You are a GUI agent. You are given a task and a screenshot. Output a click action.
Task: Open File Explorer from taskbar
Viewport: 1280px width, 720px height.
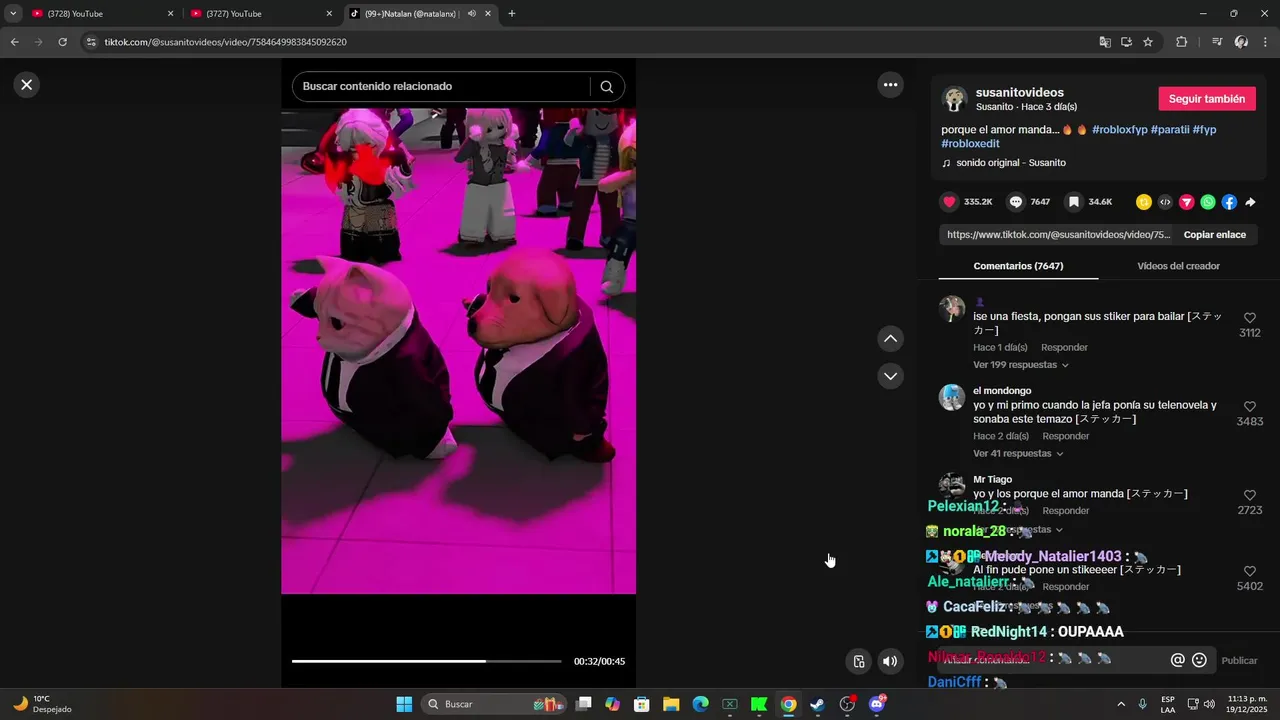(x=671, y=704)
